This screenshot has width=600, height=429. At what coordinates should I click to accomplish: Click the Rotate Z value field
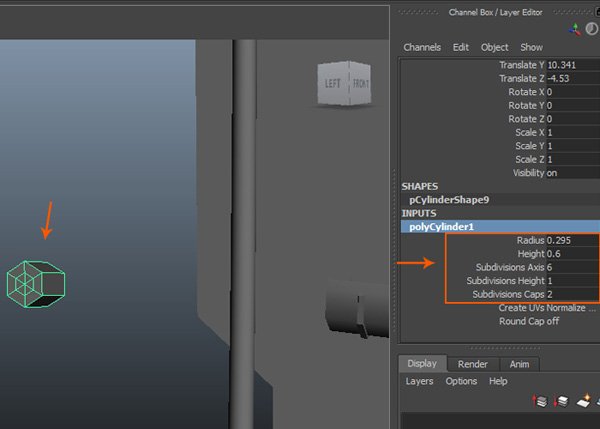573,119
